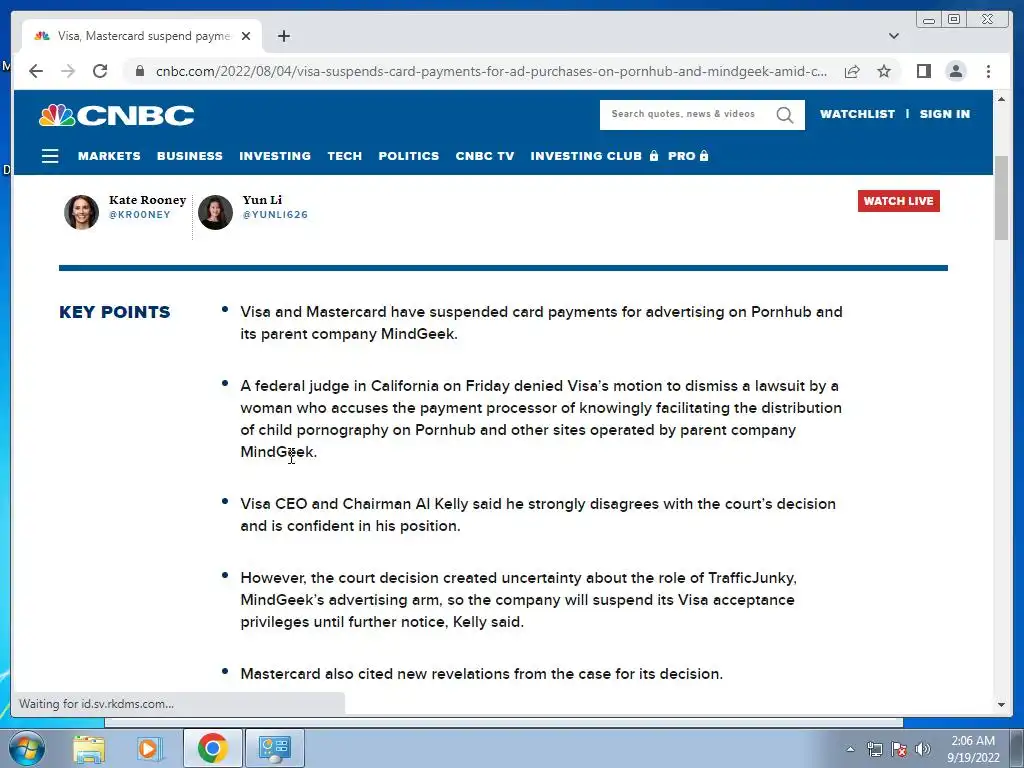1024x768 pixels.
Task: Click the Investing Club lock icon
Action: [x=654, y=155]
